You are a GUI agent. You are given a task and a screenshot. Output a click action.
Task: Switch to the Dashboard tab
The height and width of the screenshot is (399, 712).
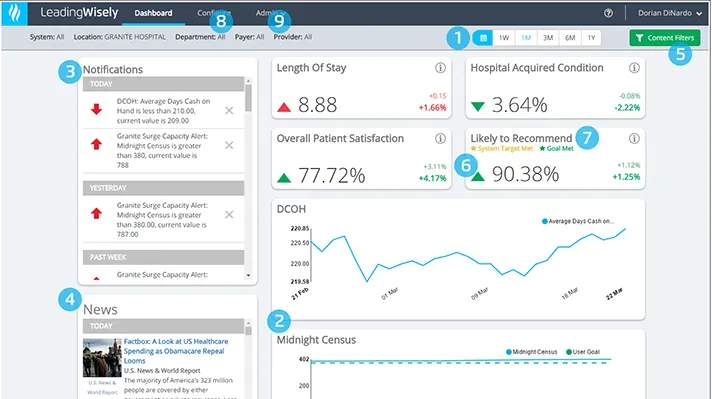click(x=153, y=13)
